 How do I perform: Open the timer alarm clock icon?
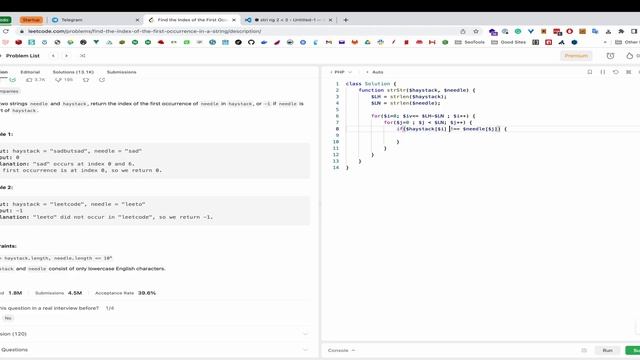pyautogui.click(x=610, y=56)
